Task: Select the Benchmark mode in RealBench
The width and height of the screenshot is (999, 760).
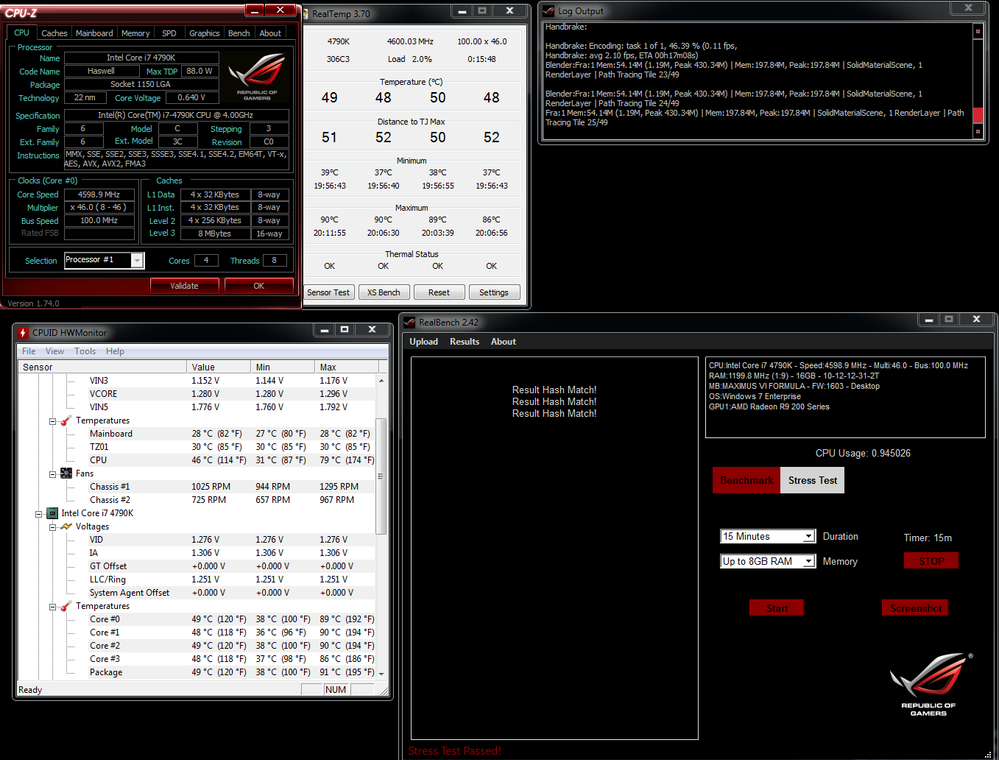Action: 746,480
